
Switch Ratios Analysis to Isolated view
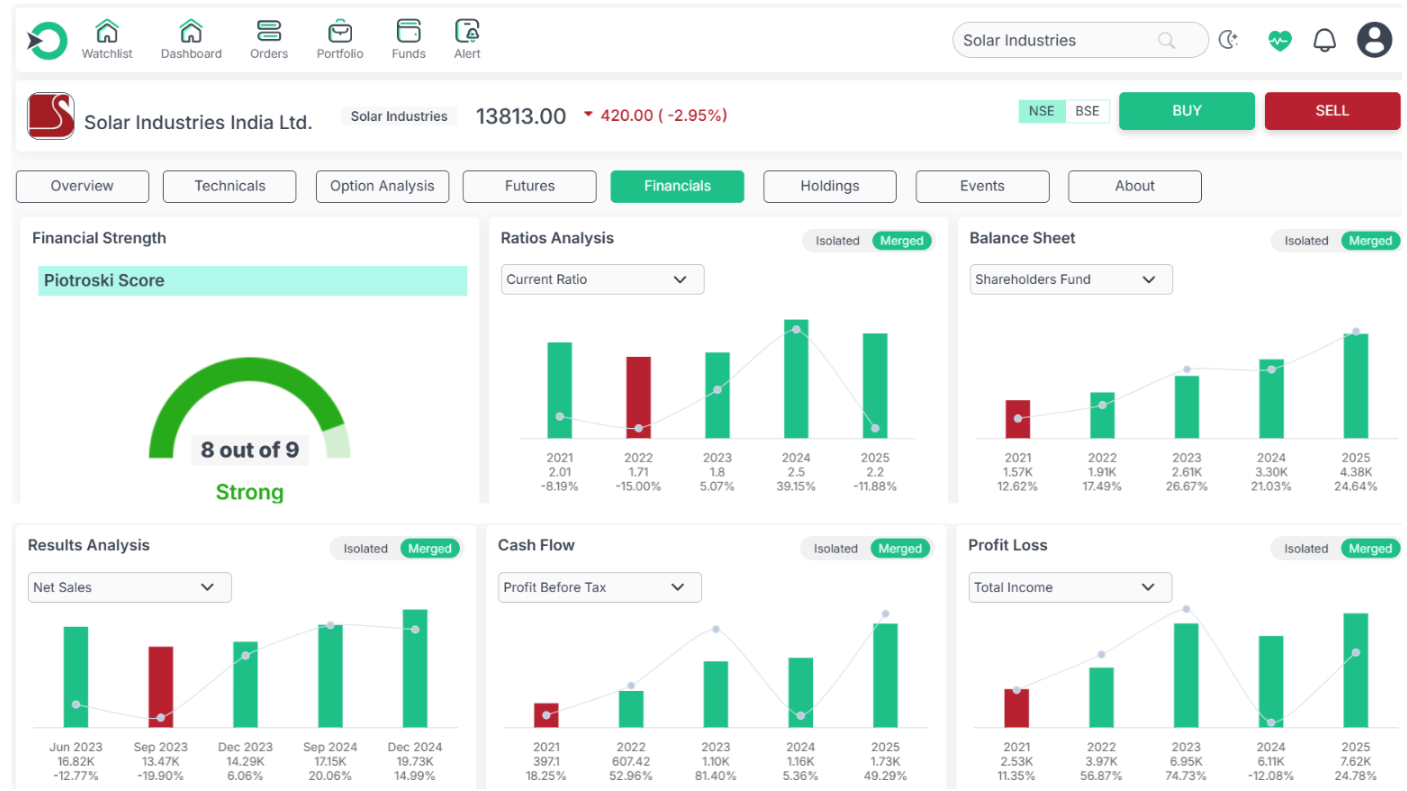(x=837, y=241)
